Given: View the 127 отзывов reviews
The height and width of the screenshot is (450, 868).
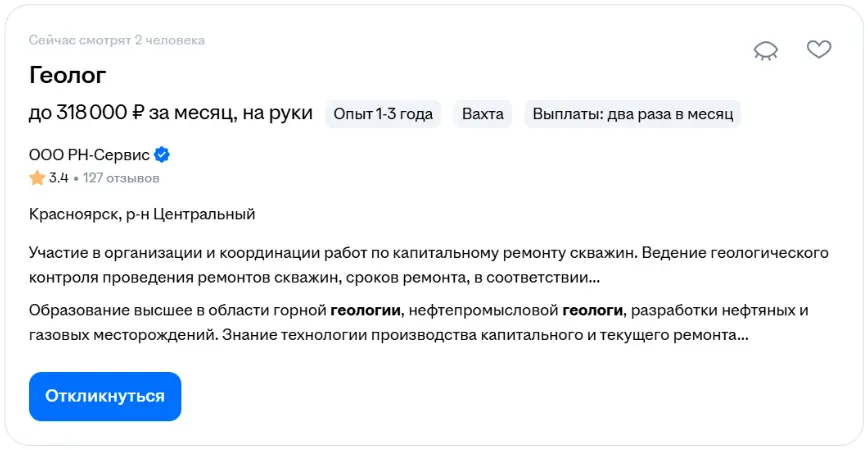Looking at the screenshot, I should [121, 178].
